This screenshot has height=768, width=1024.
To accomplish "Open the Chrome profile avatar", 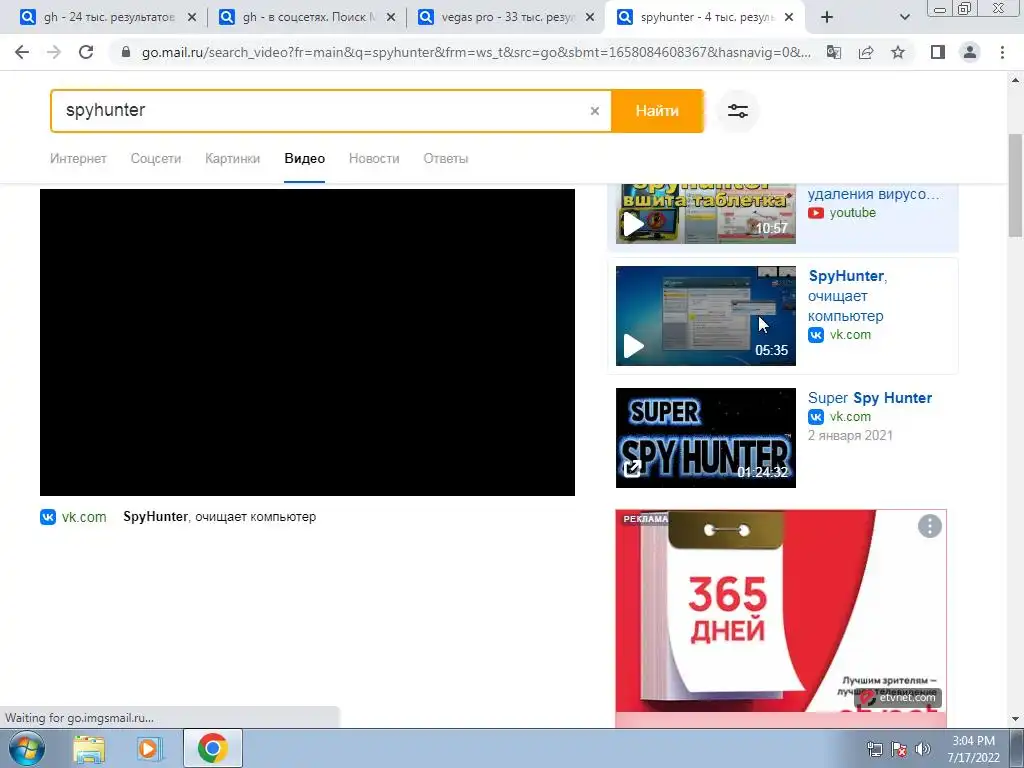I will coord(970,52).
